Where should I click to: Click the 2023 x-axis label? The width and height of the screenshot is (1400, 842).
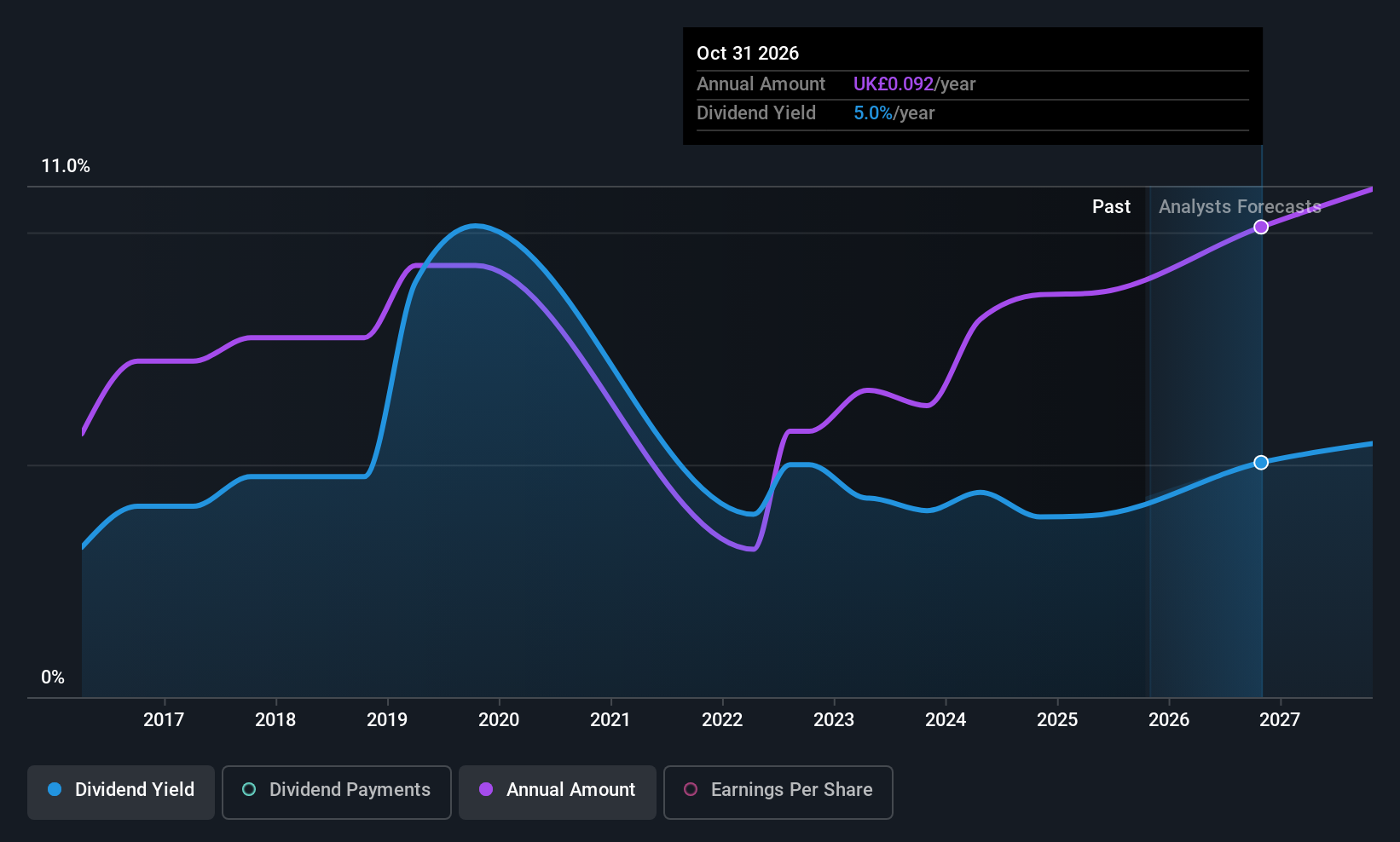coord(834,719)
